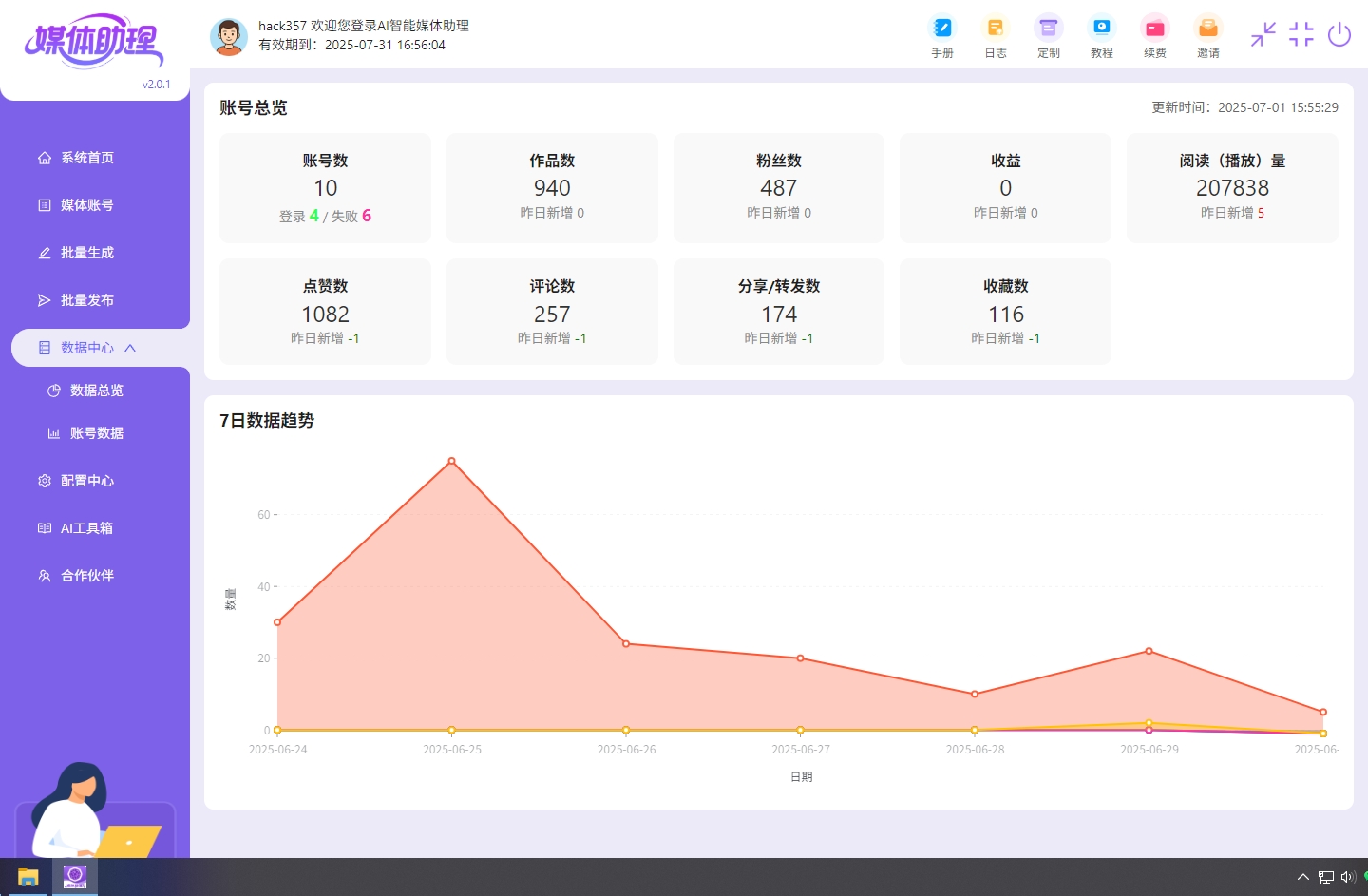
Task: Toggle the compact layout arrows control
Action: click(x=1301, y=35)
